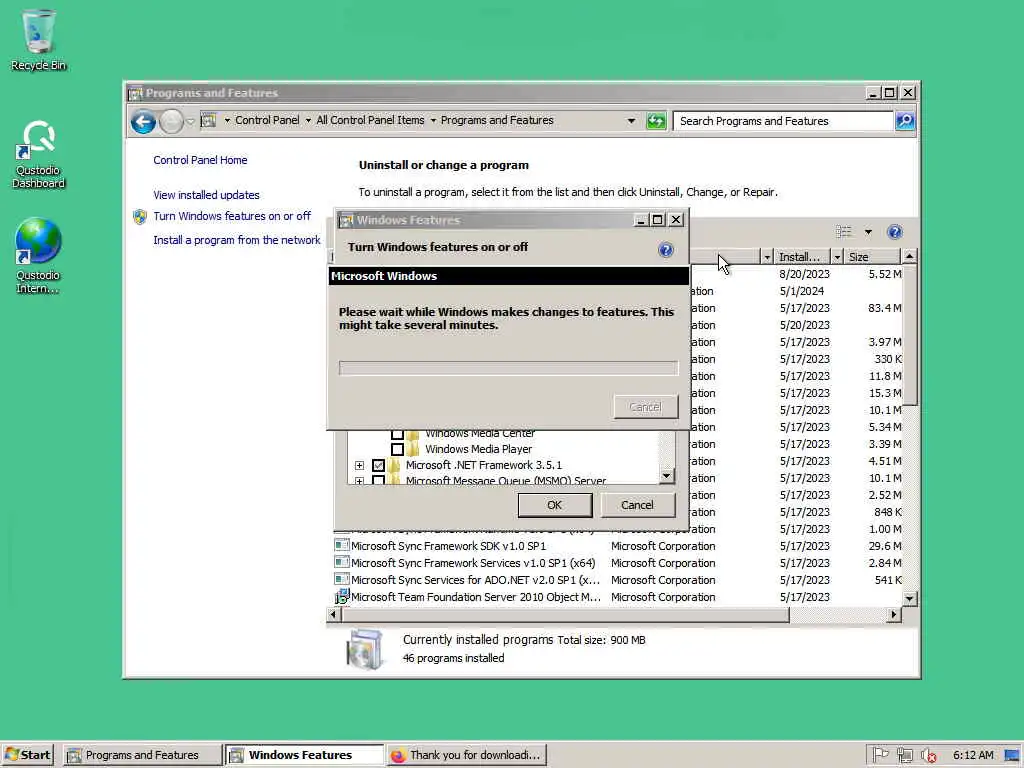Click the .NET Framework 3.5.1 folder icon
Screen dimensions: 1024x768
[393, 466]
